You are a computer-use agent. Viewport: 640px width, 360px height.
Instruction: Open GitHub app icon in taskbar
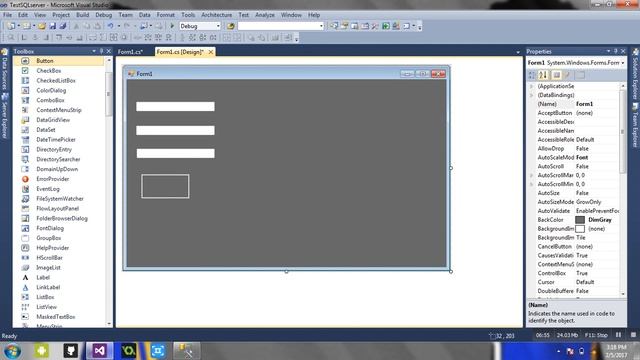click(71, 351)
